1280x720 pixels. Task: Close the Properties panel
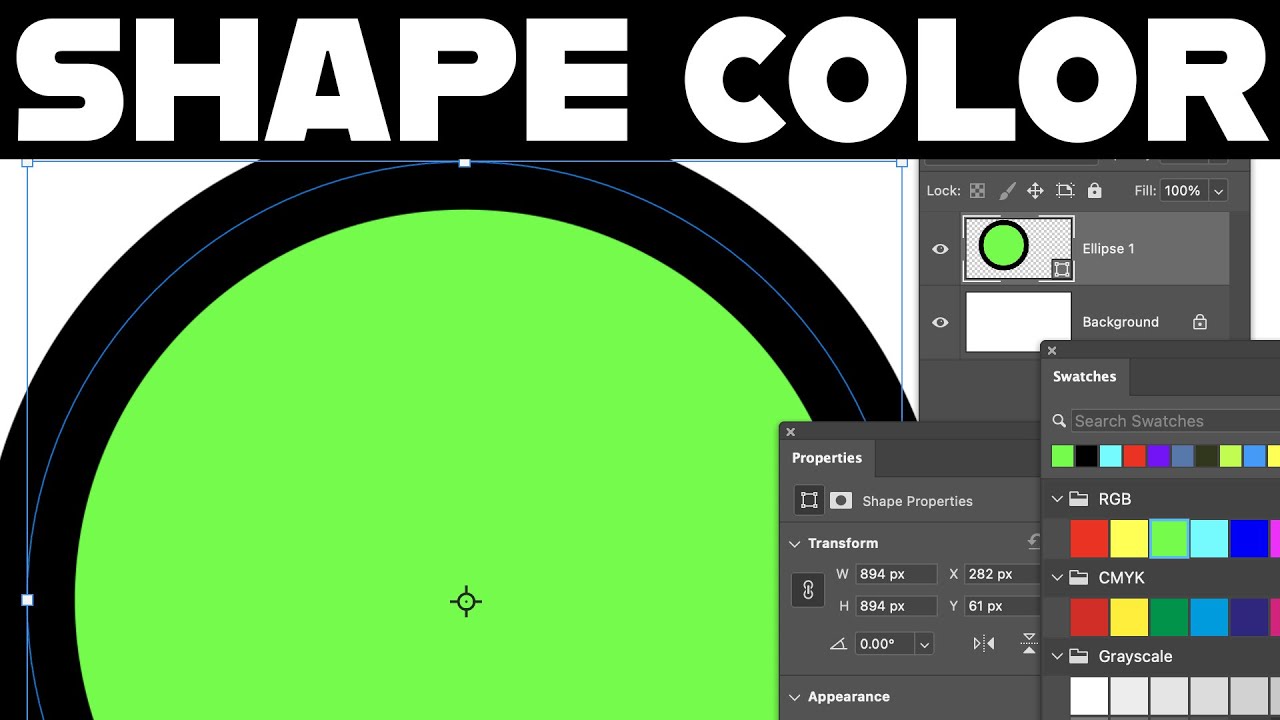pyautogui.click(x=791, y=432)
